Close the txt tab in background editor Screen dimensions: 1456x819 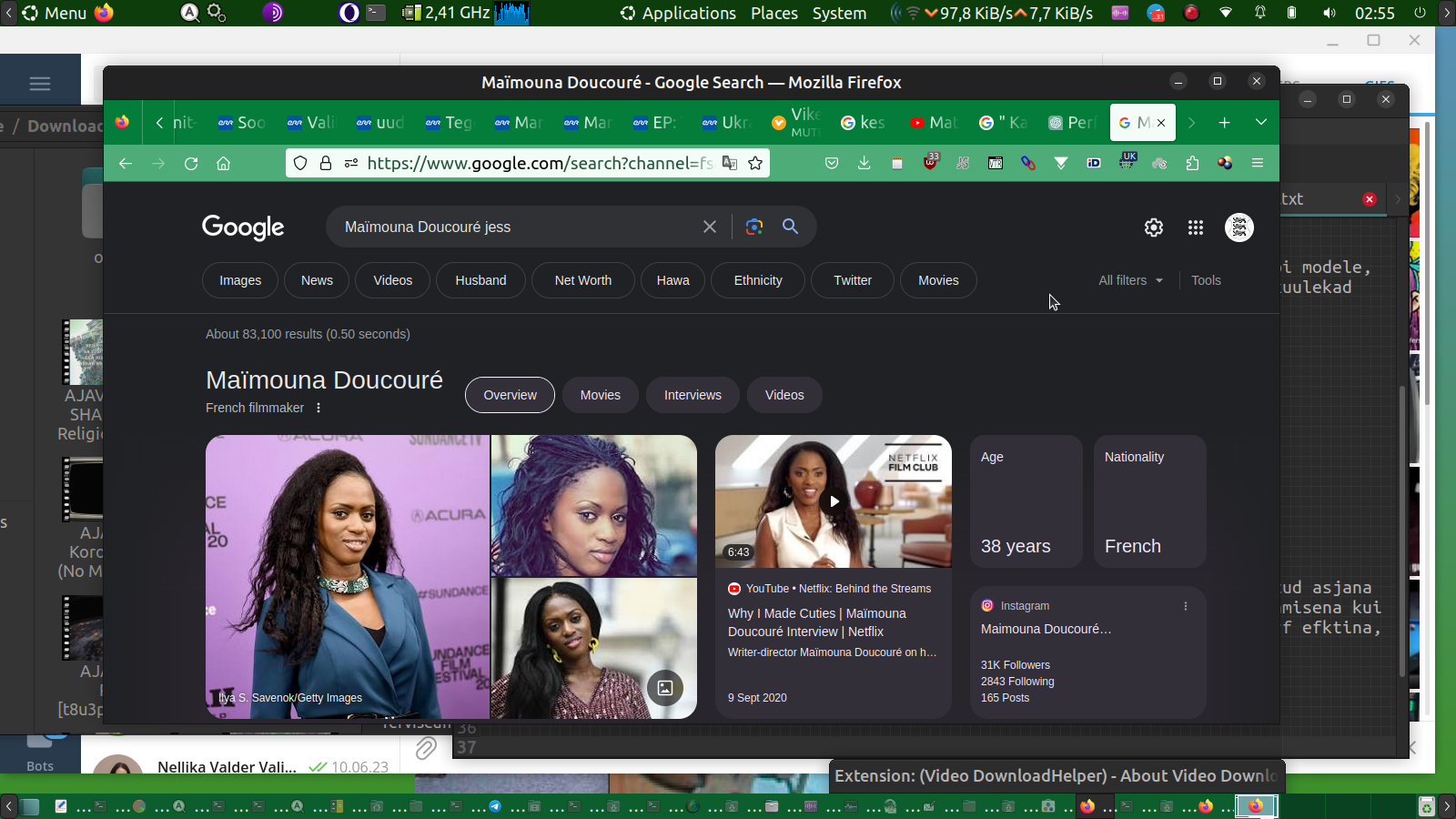pos(1370,199)
